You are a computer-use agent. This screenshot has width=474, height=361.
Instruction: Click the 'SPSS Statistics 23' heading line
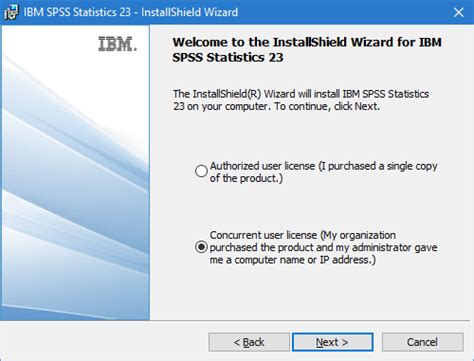click(228, 57)
